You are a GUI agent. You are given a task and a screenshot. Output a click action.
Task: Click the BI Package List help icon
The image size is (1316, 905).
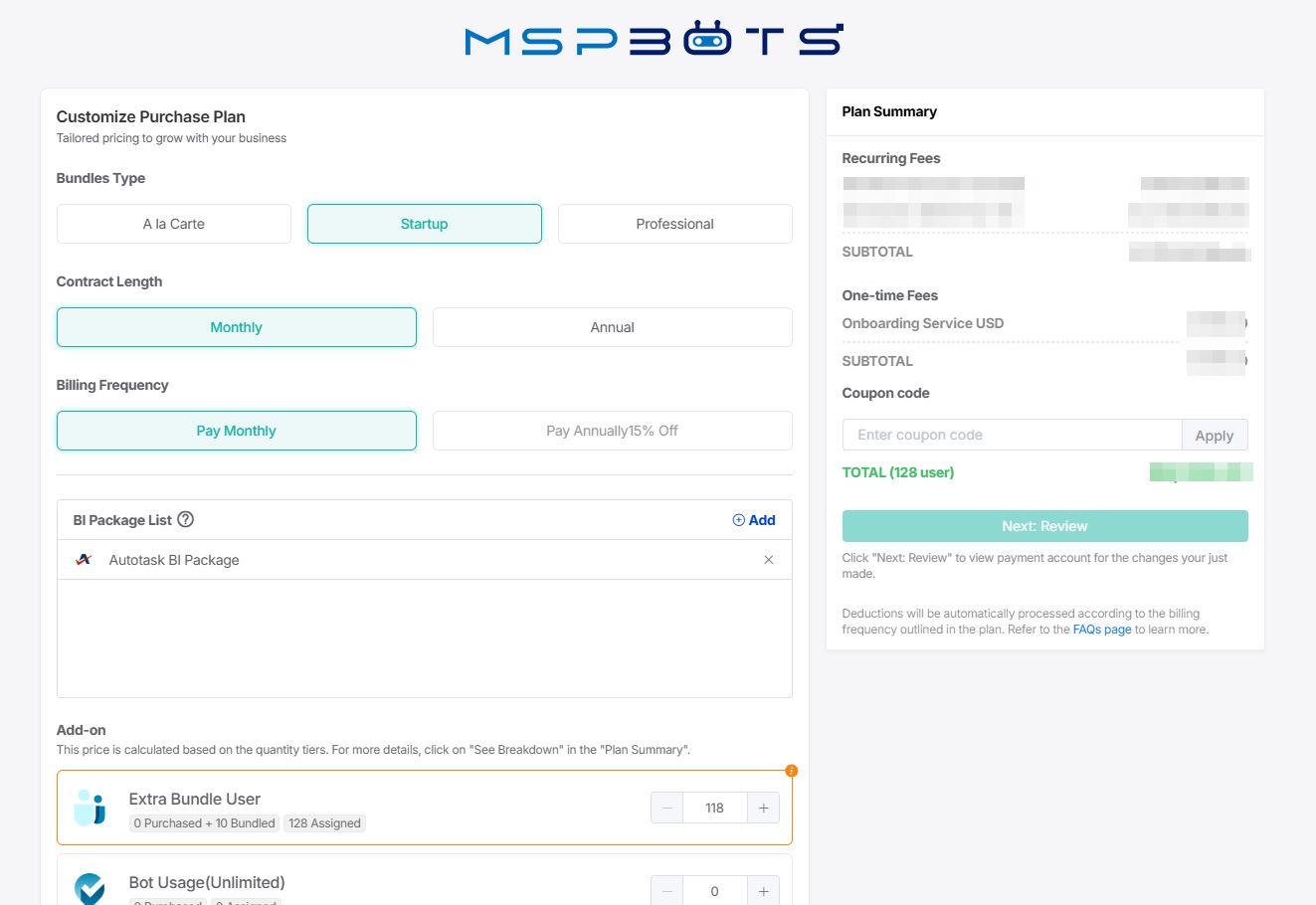tap(185, 519)
